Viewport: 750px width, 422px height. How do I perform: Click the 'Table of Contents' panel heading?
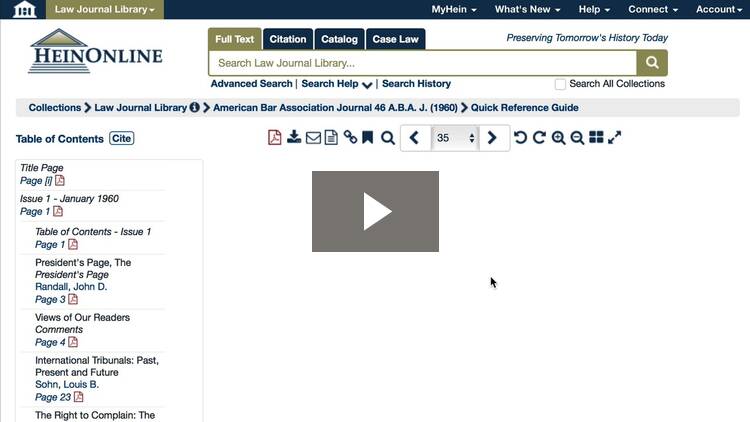pyautogui.click(x=59, y=139)
